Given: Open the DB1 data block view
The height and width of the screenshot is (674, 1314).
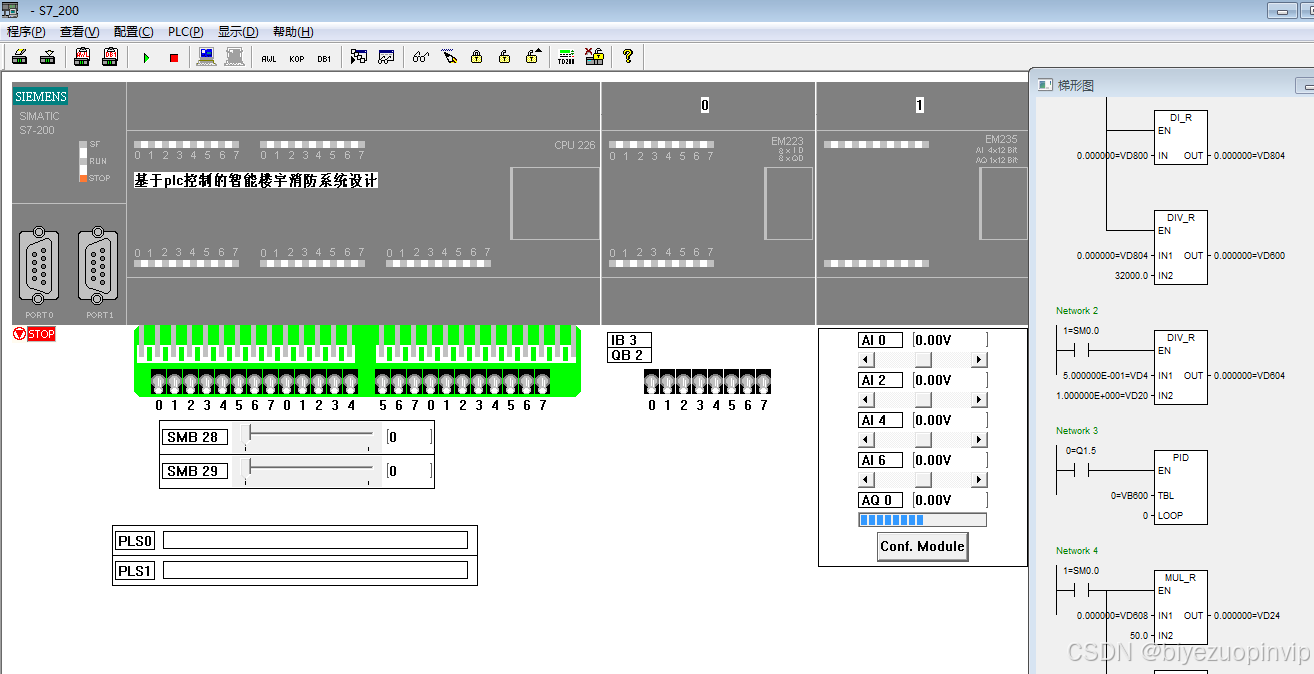Looking at the screenshot, I should [324, 58].
